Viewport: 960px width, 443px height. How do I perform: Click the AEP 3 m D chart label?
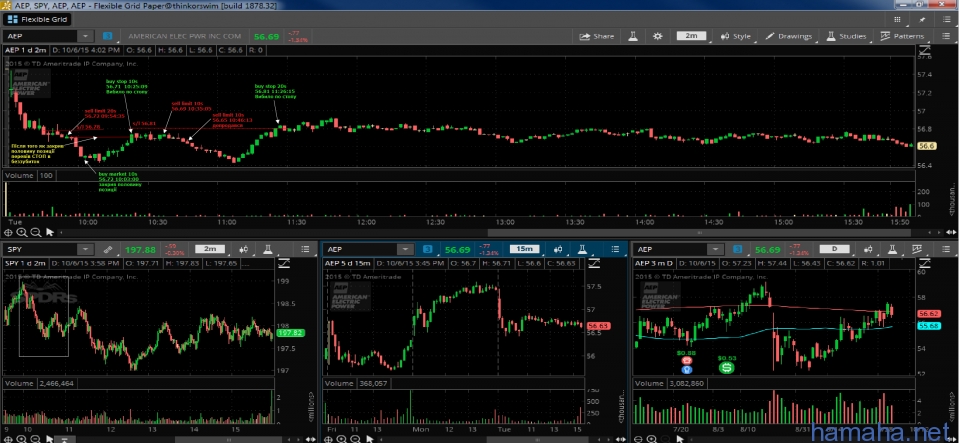[x=655, y=263]
